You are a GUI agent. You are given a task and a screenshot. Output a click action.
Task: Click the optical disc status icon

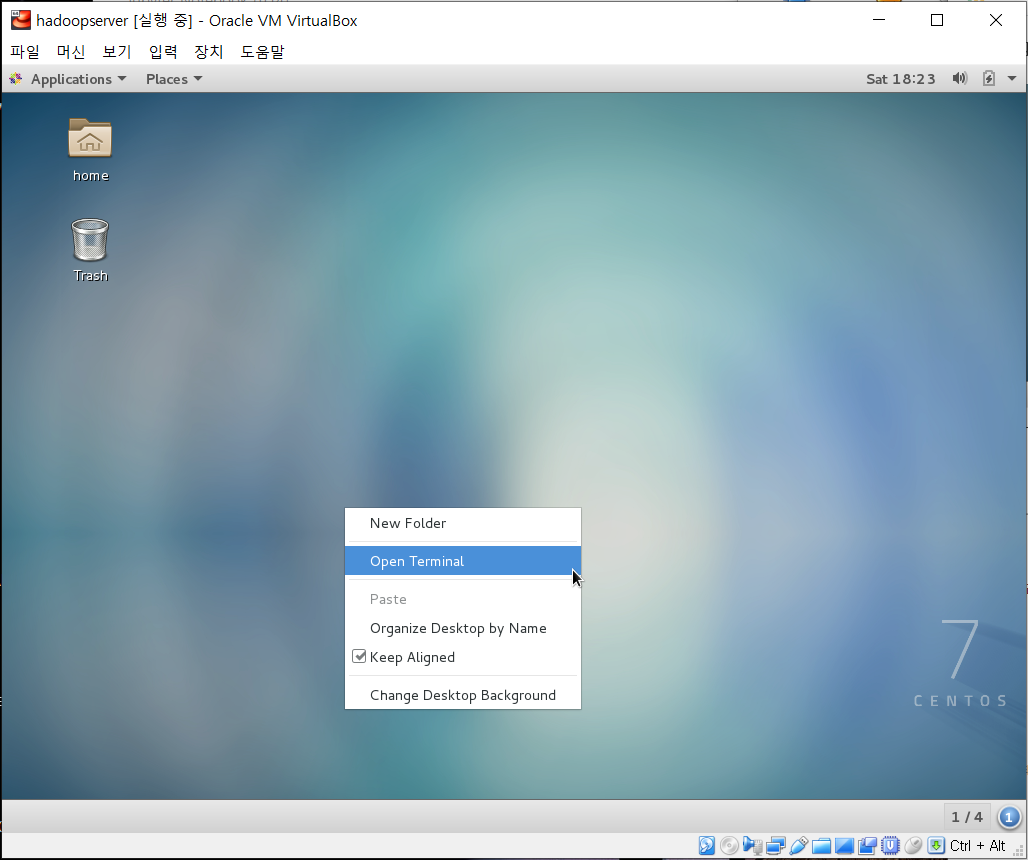pos(729,846)
